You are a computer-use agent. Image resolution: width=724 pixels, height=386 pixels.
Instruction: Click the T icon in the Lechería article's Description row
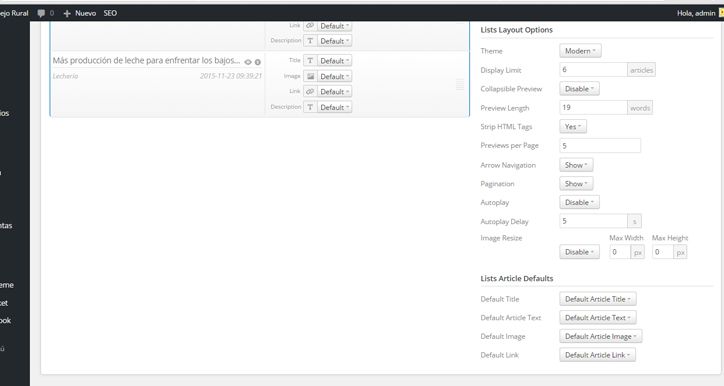[310, 107]
